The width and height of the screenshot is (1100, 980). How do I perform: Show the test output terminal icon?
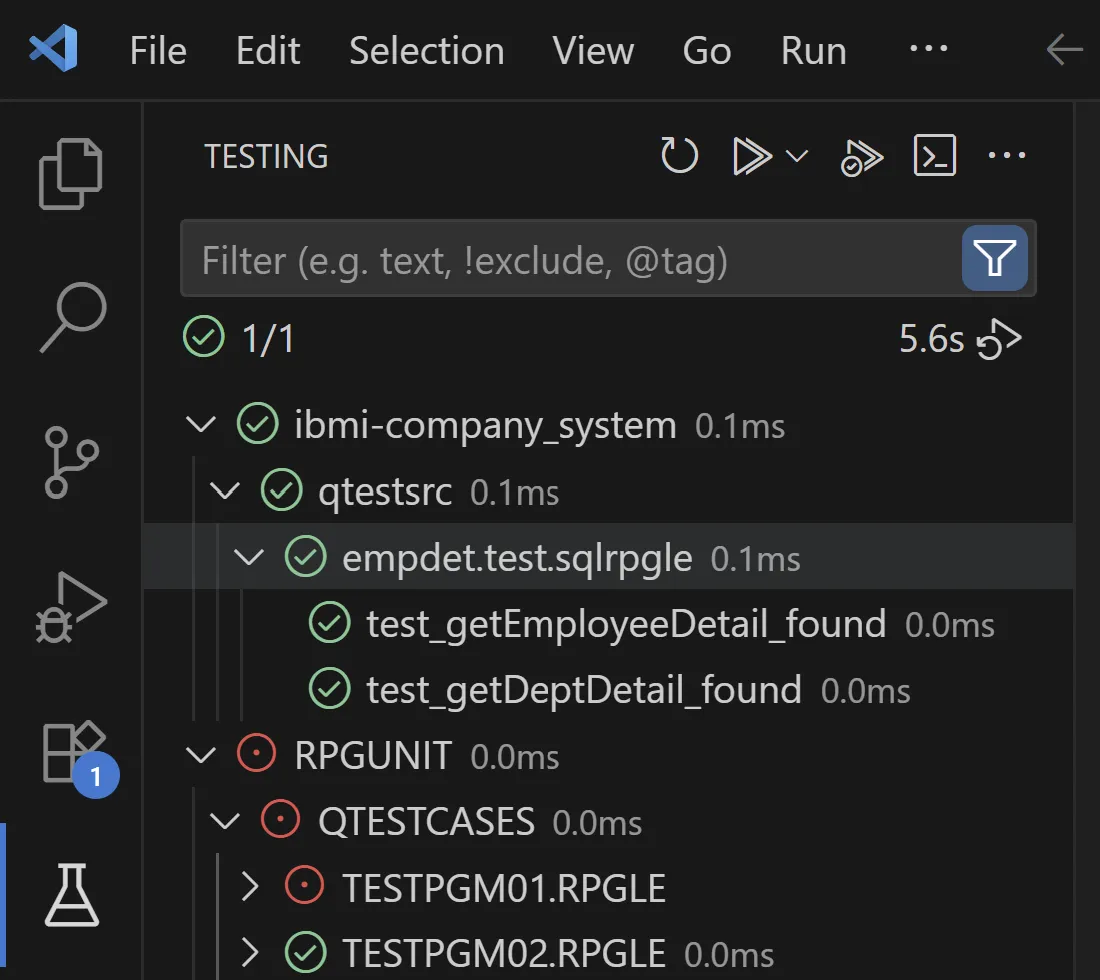(935, 155)
